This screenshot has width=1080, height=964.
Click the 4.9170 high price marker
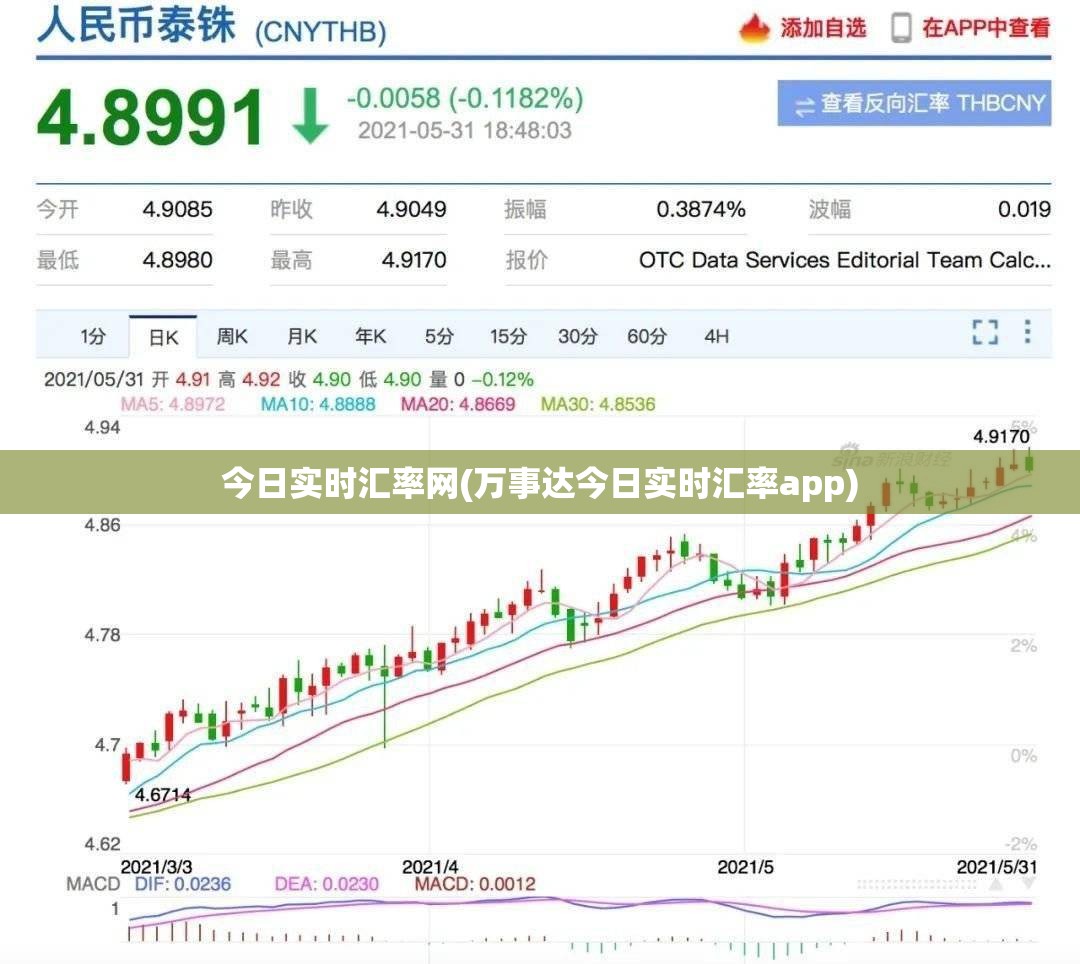(x=1001, y=436)
